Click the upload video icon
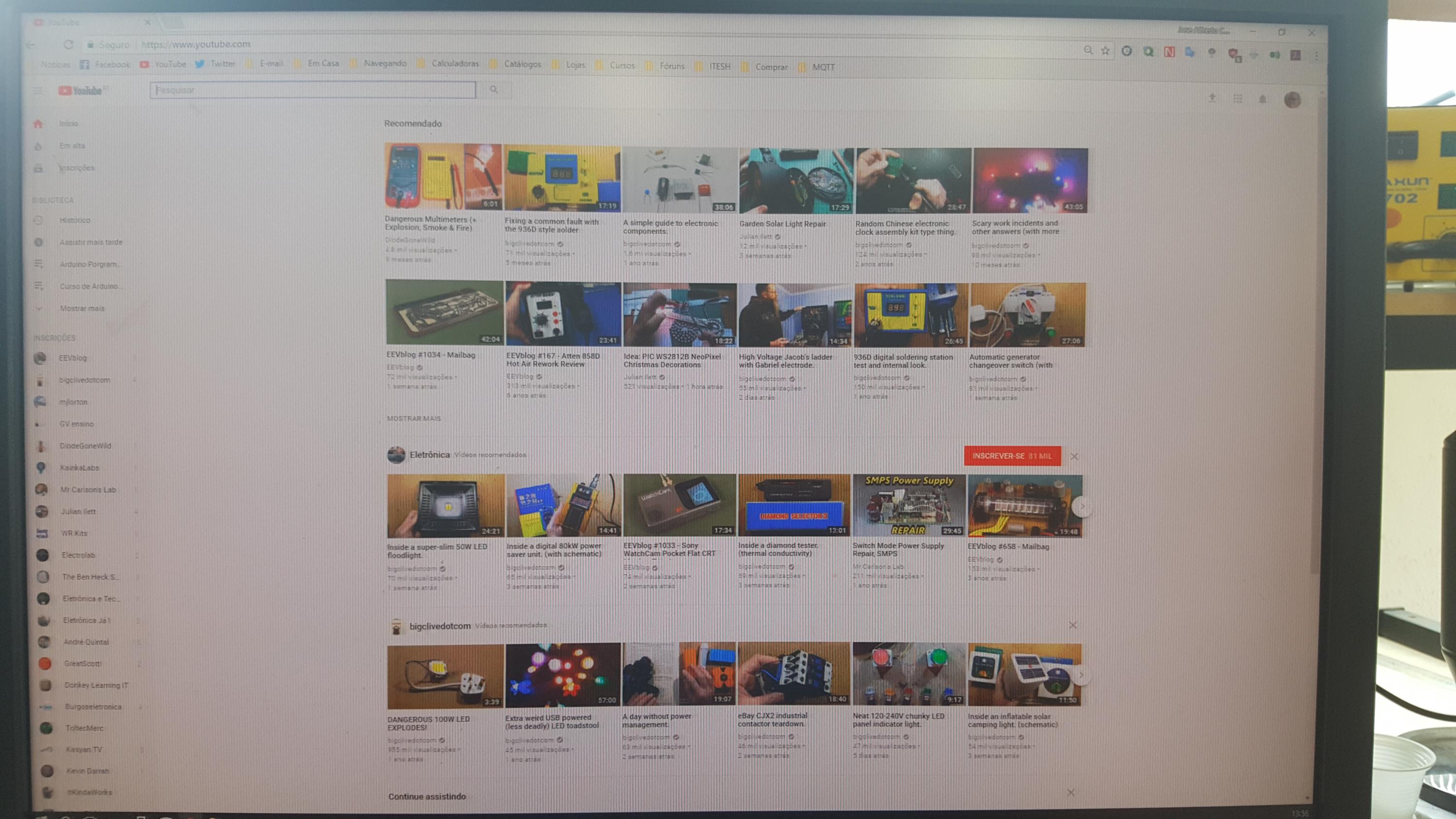 (1212, 98)
